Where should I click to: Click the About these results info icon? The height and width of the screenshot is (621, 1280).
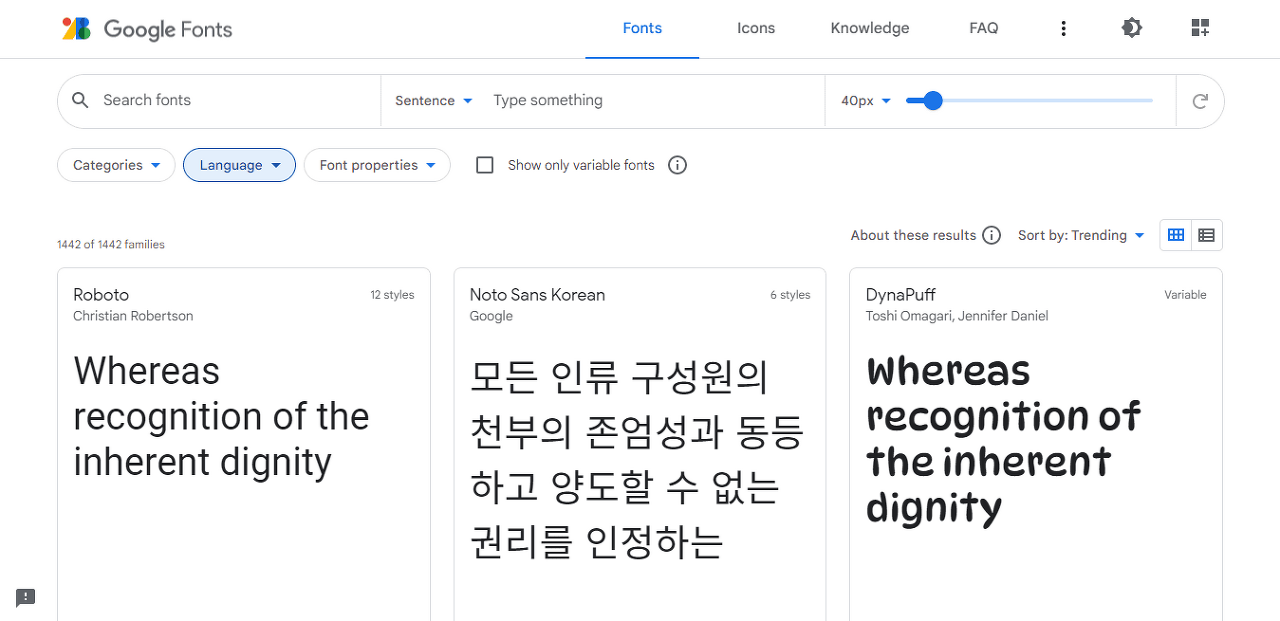tap(991, 235)
